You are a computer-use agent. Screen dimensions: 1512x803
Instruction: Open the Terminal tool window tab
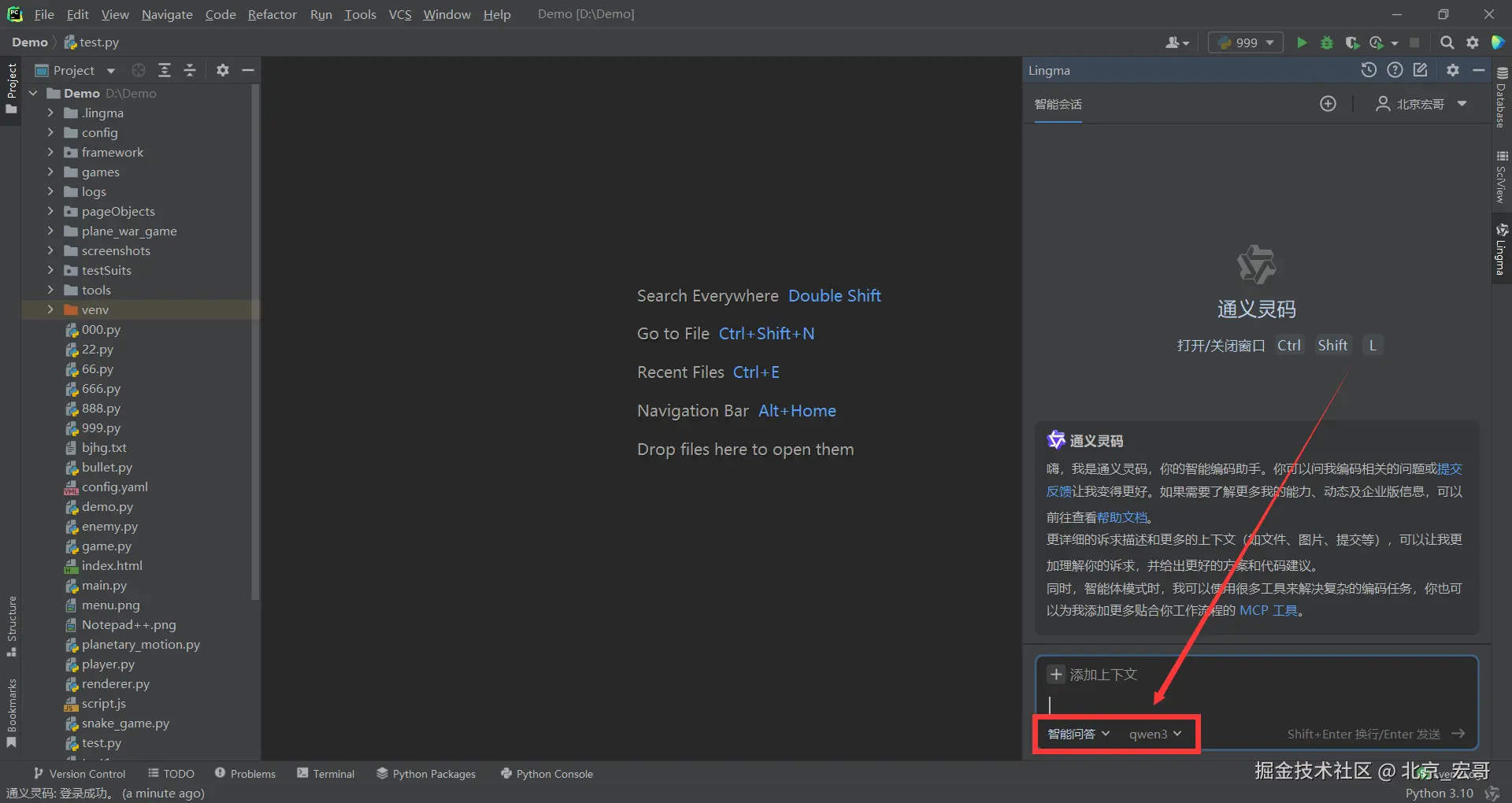coord(326,774)
